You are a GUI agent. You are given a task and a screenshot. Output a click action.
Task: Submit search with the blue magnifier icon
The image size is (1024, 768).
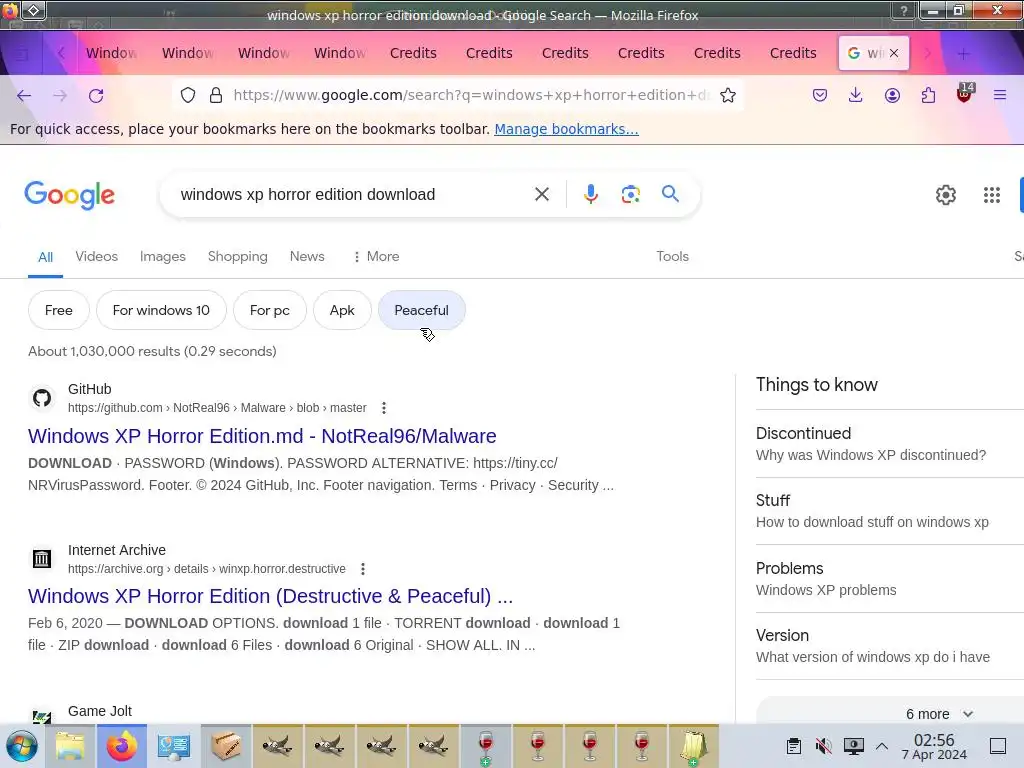pos(670,193)
